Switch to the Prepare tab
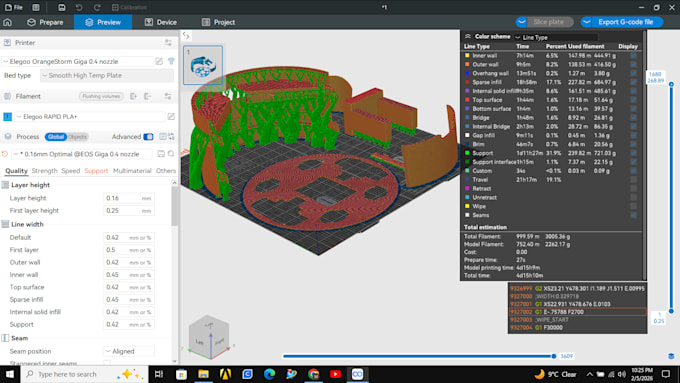 (x=45, y=22)
